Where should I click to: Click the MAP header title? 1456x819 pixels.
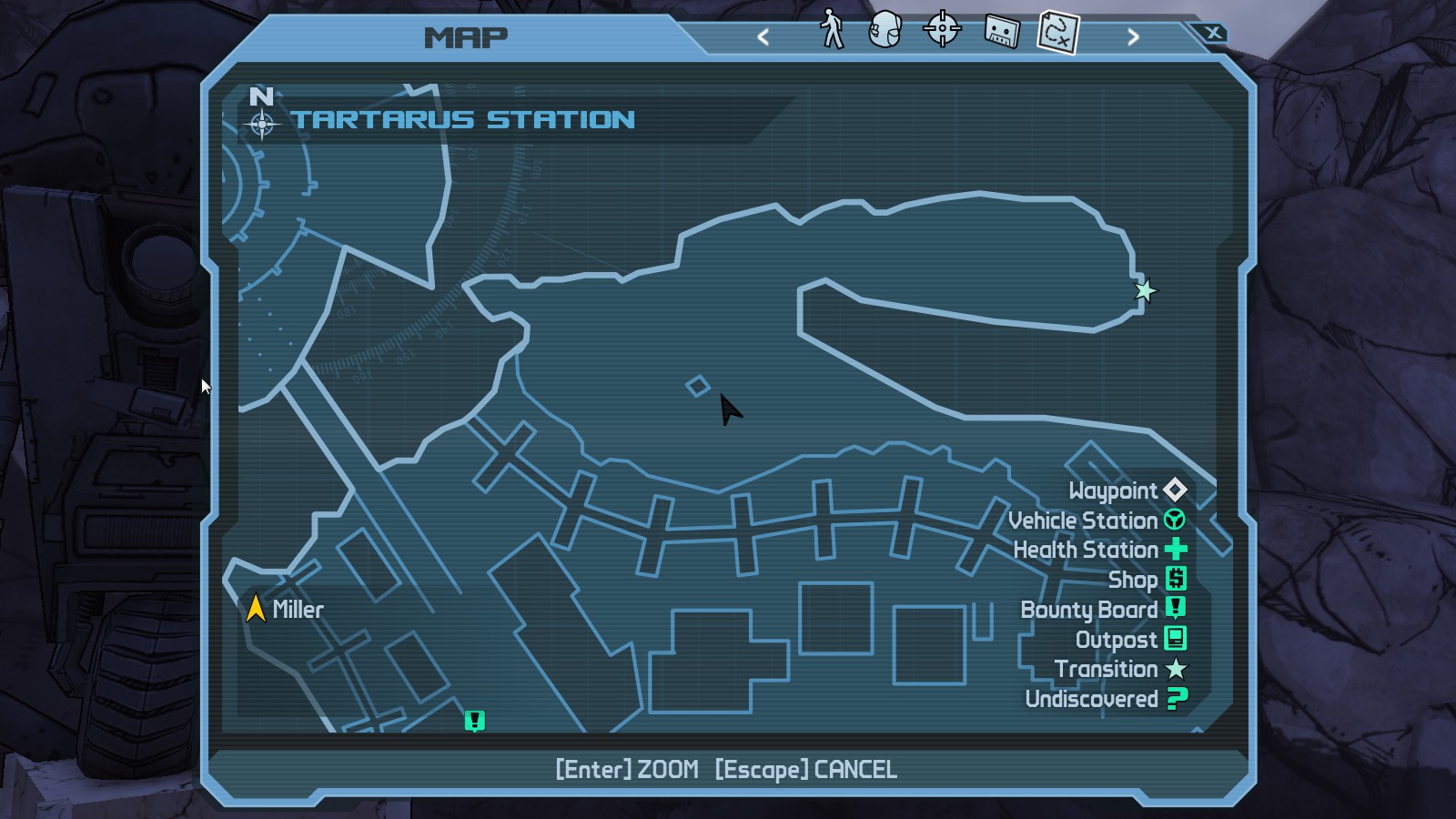[x=466, y=37]
